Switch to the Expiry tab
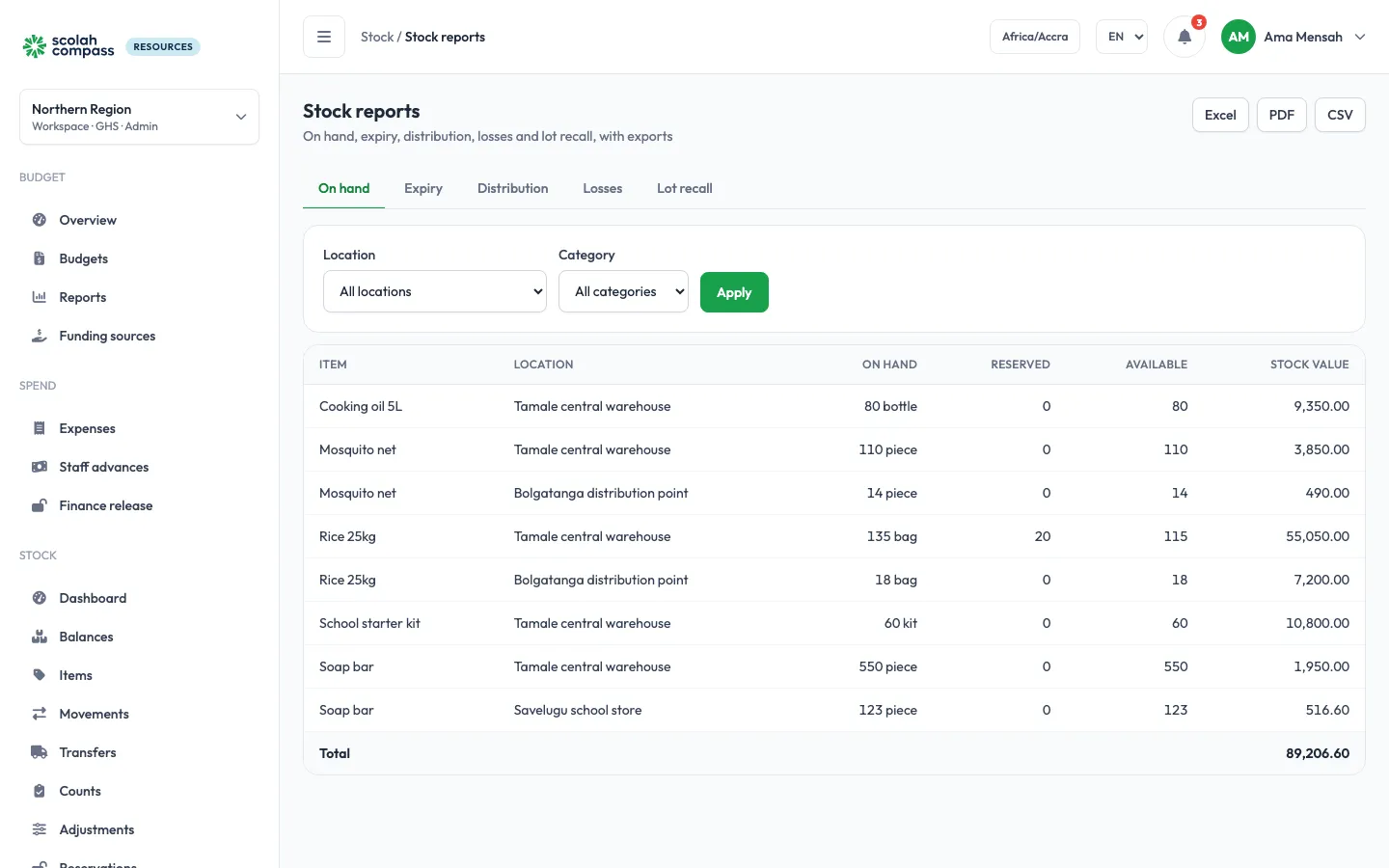The width and height of the screenshot is (1389, 868). [423, 188]
